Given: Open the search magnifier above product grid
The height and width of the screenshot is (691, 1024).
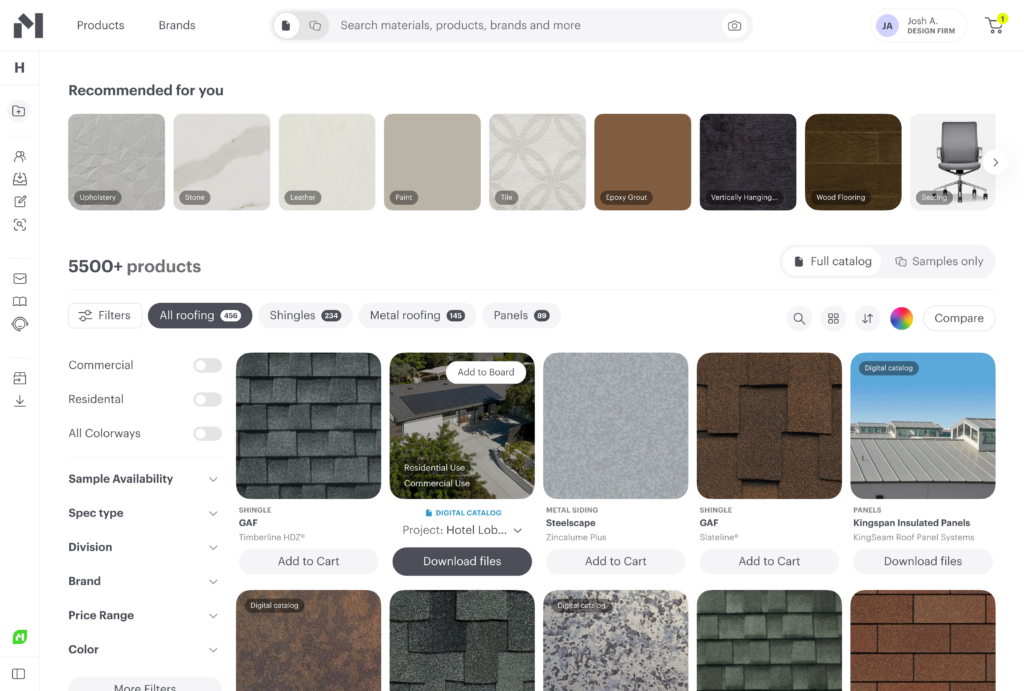Looking at the screenshot, I should 799,318.
